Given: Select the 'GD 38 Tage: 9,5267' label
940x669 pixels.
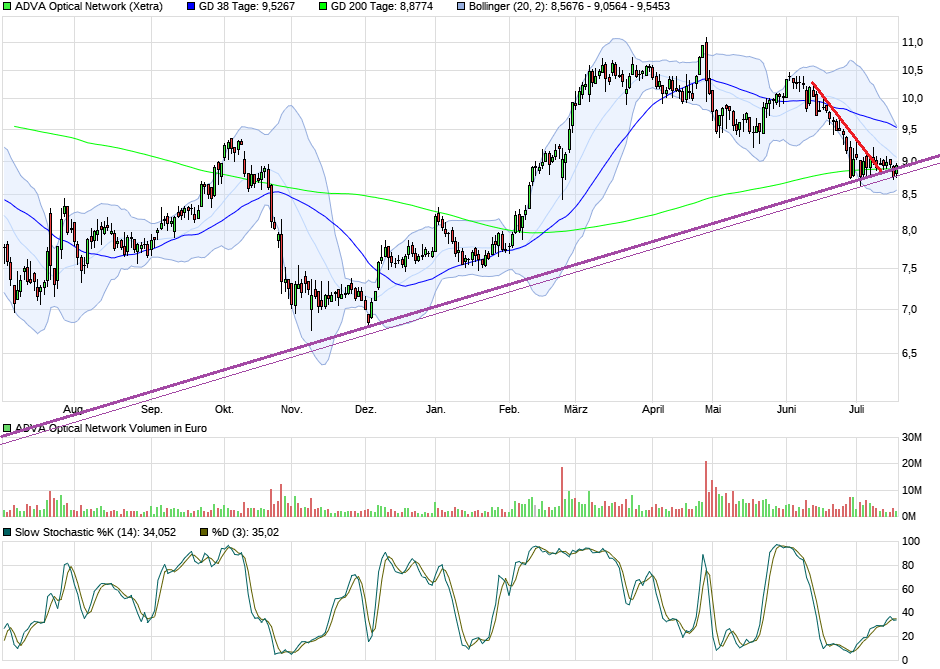Looking at the screenshot, I should [247, 7].
